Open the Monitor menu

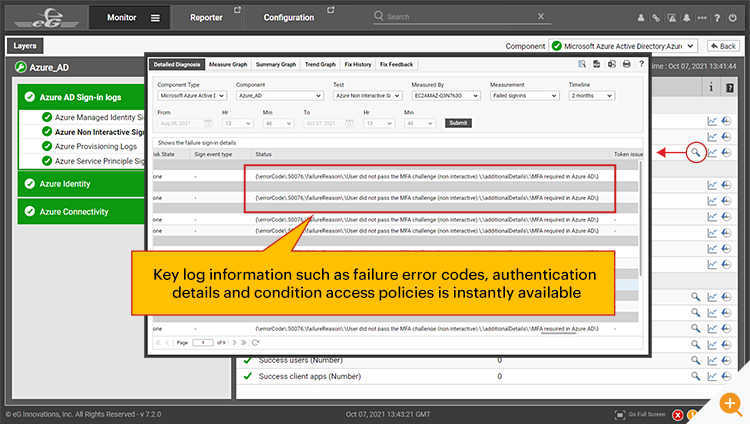[121, 18]
